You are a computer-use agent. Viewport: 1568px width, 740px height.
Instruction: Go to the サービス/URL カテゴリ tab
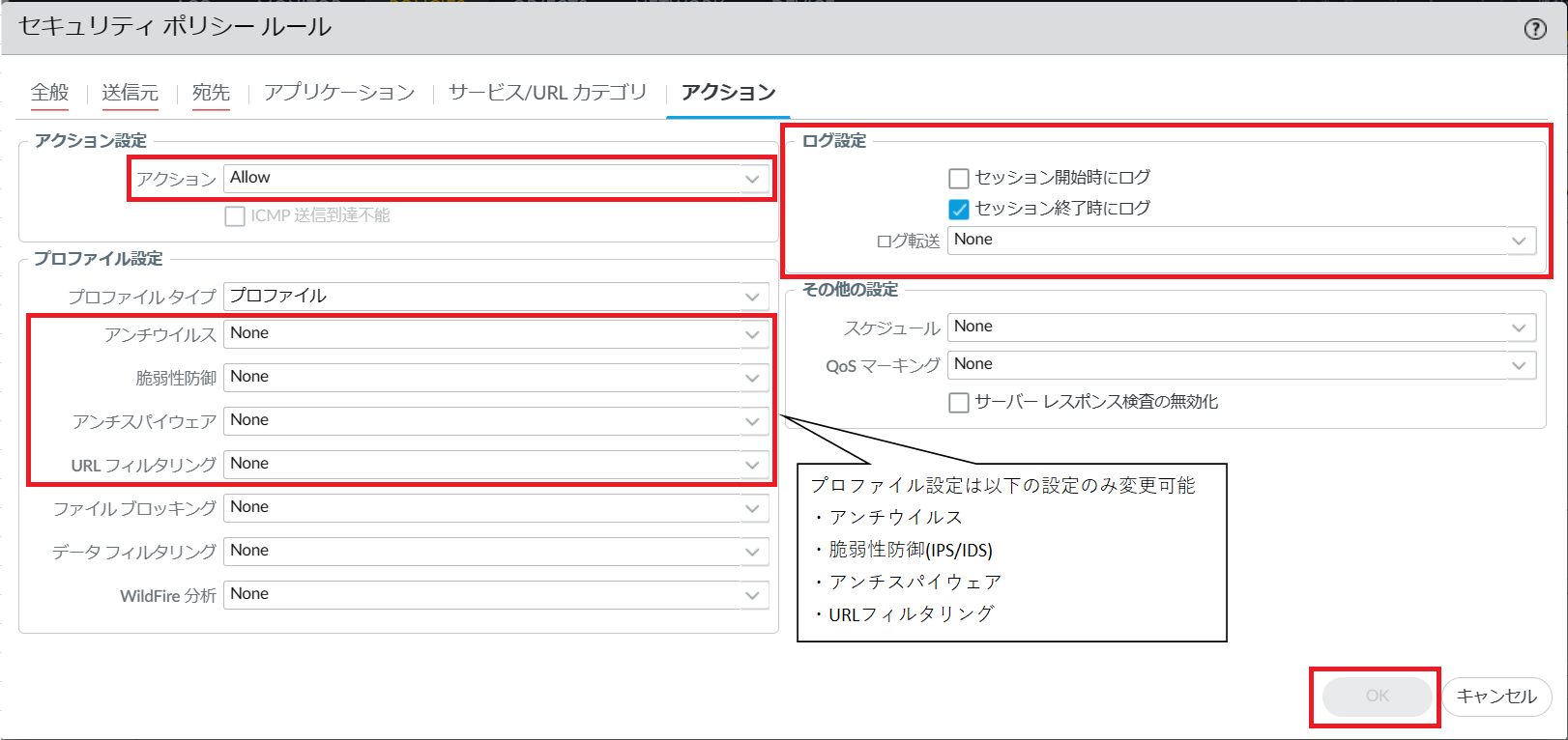click(x=547, y=93)
